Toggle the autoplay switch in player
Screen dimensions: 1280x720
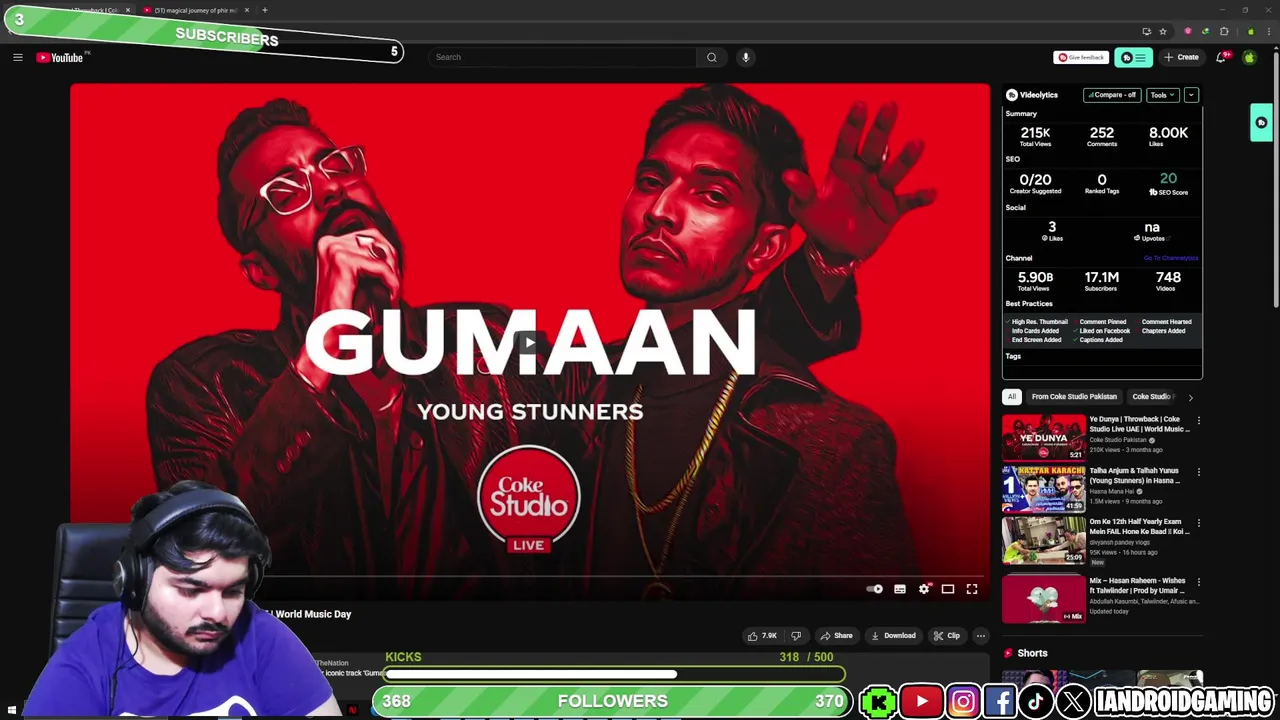pos(875,589)
